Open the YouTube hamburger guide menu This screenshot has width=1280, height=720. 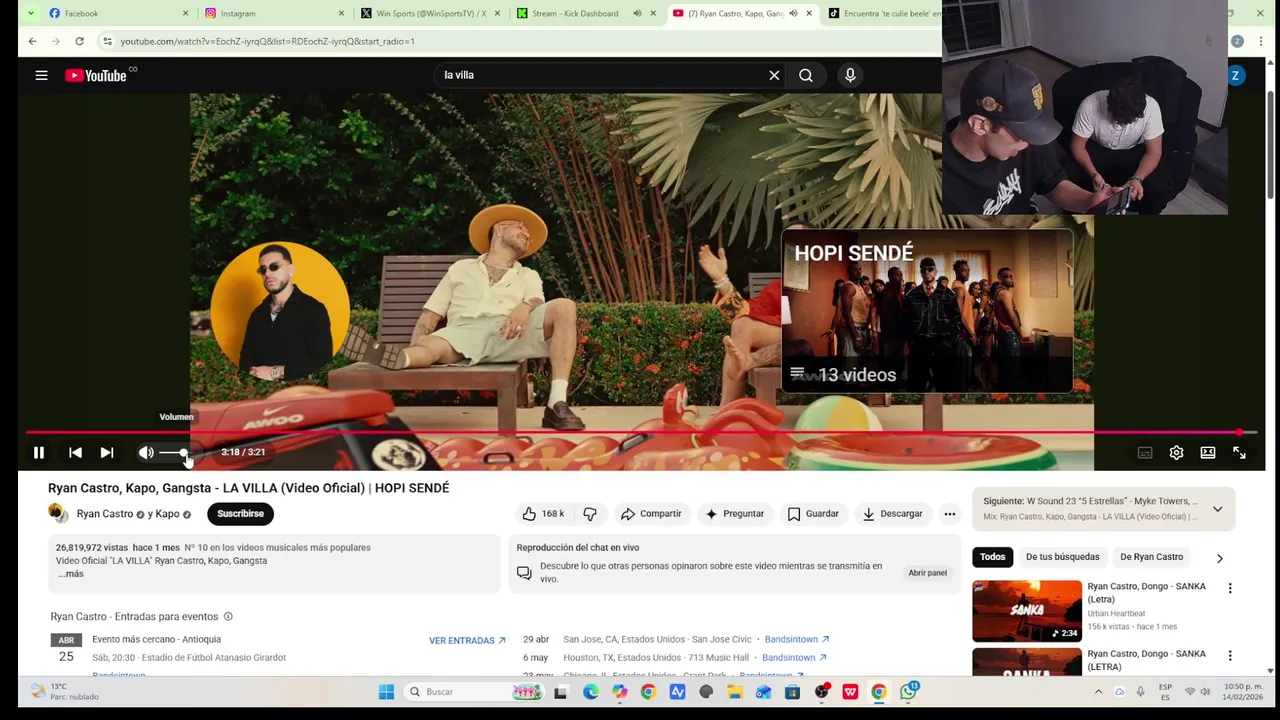click(x=41, y=75)
